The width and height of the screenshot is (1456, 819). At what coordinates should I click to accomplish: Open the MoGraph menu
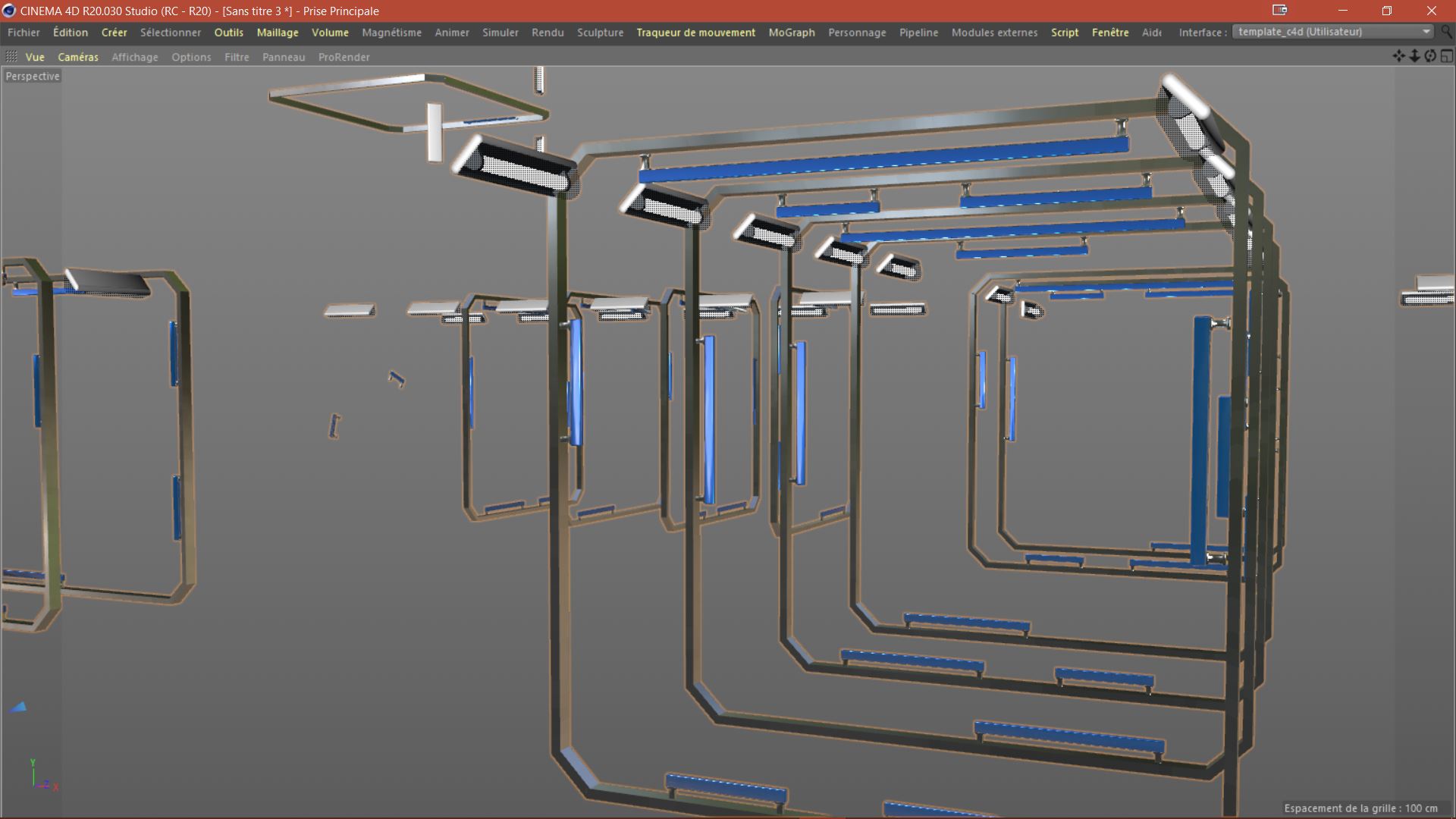tap(791, 33)
